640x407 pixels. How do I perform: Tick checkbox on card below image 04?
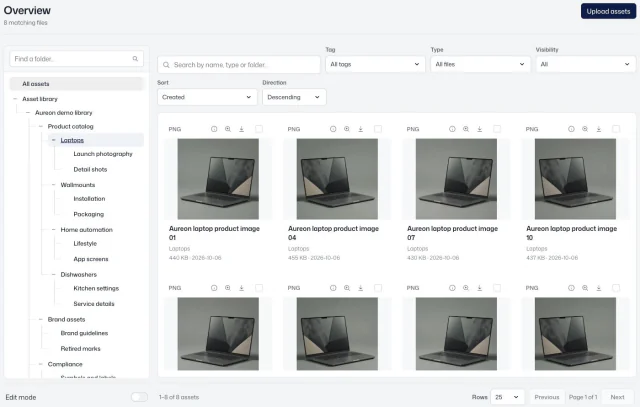coord(378,288)
